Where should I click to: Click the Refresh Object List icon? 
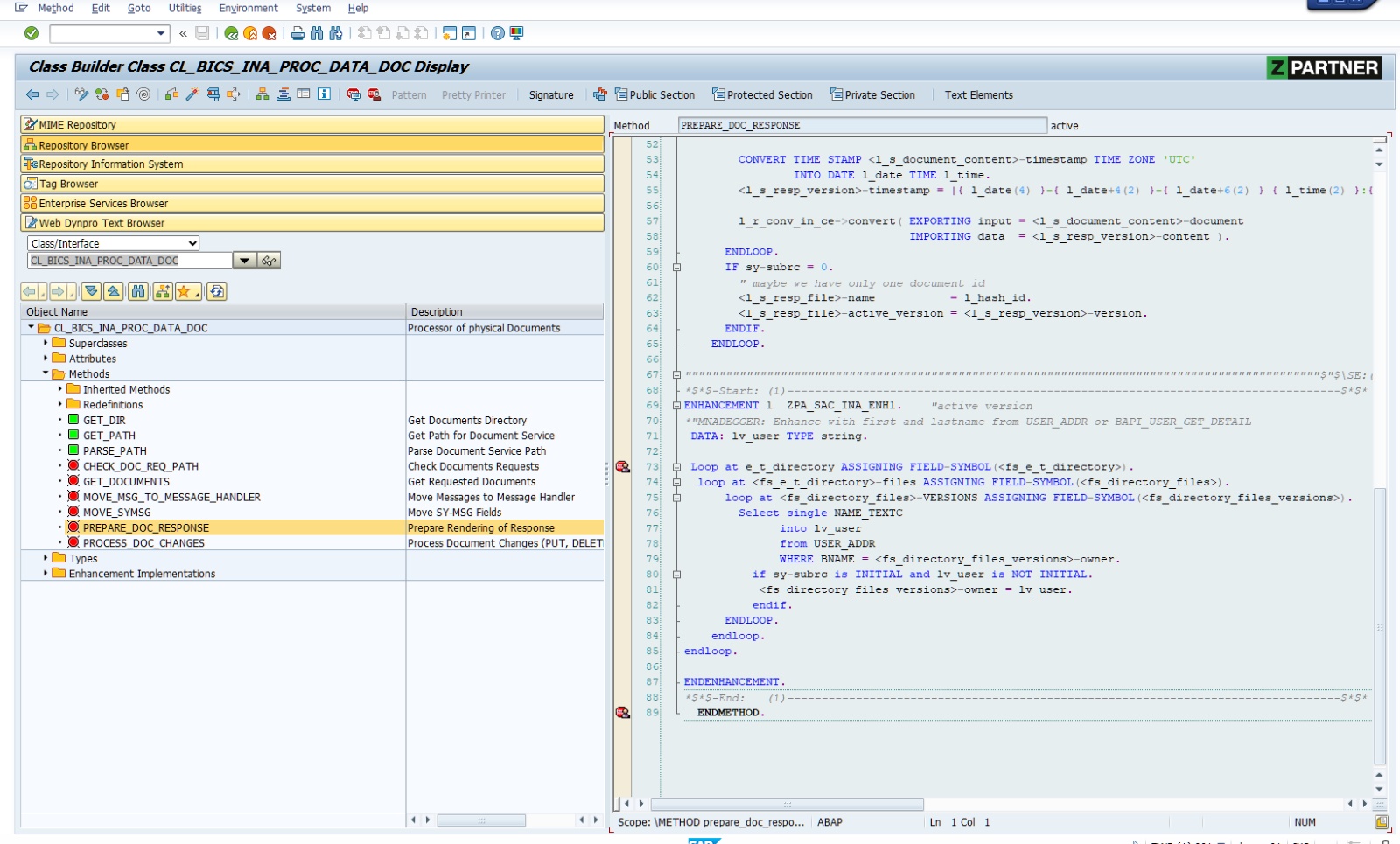[217, 292]
